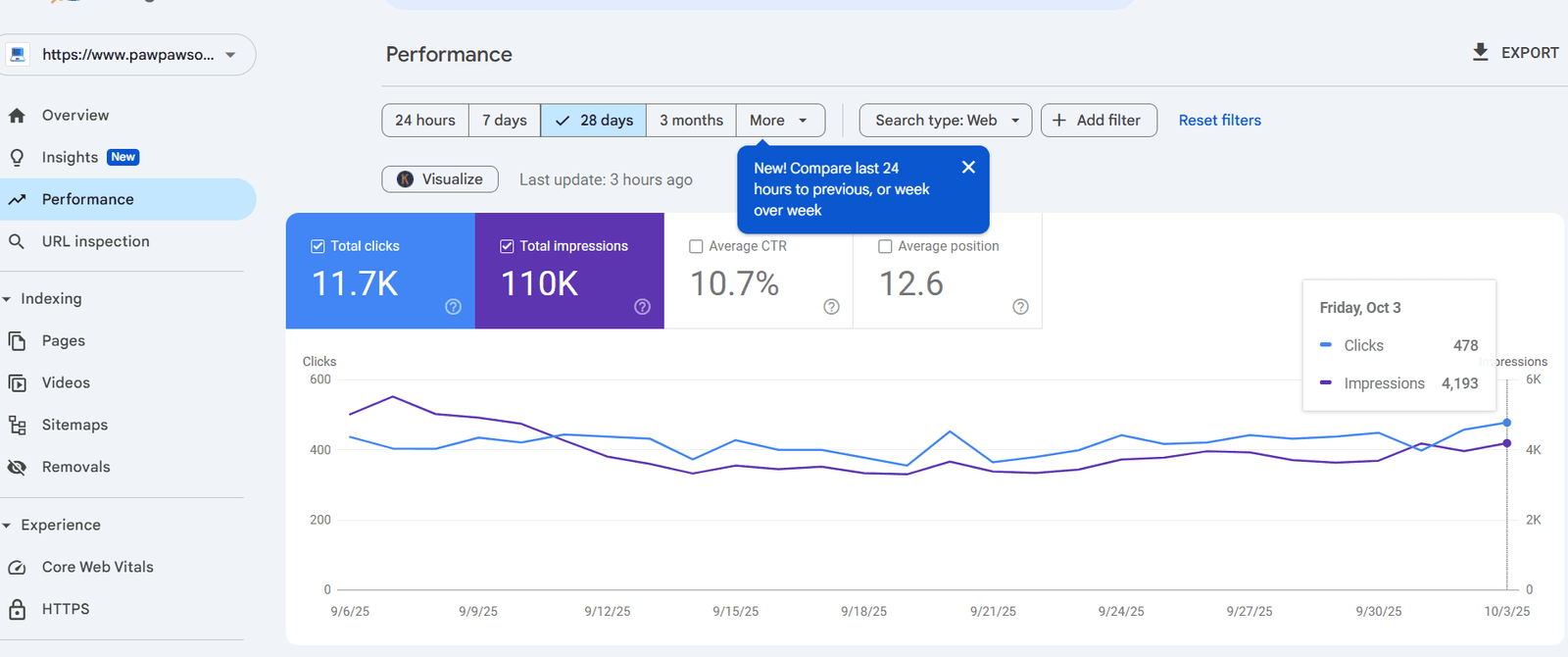Dismiss the Compare last 24 hours tooltip
This screenshot has height=657, width=1568.
[968, 168]
